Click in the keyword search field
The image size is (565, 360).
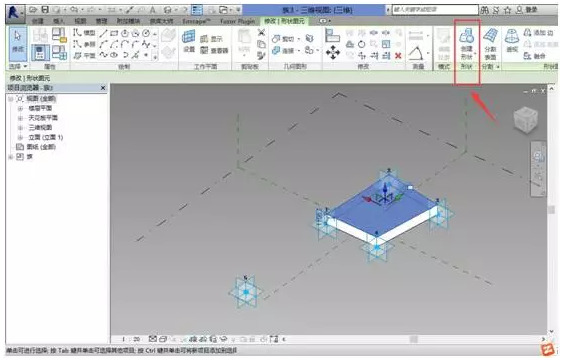(x=435, y=10)
